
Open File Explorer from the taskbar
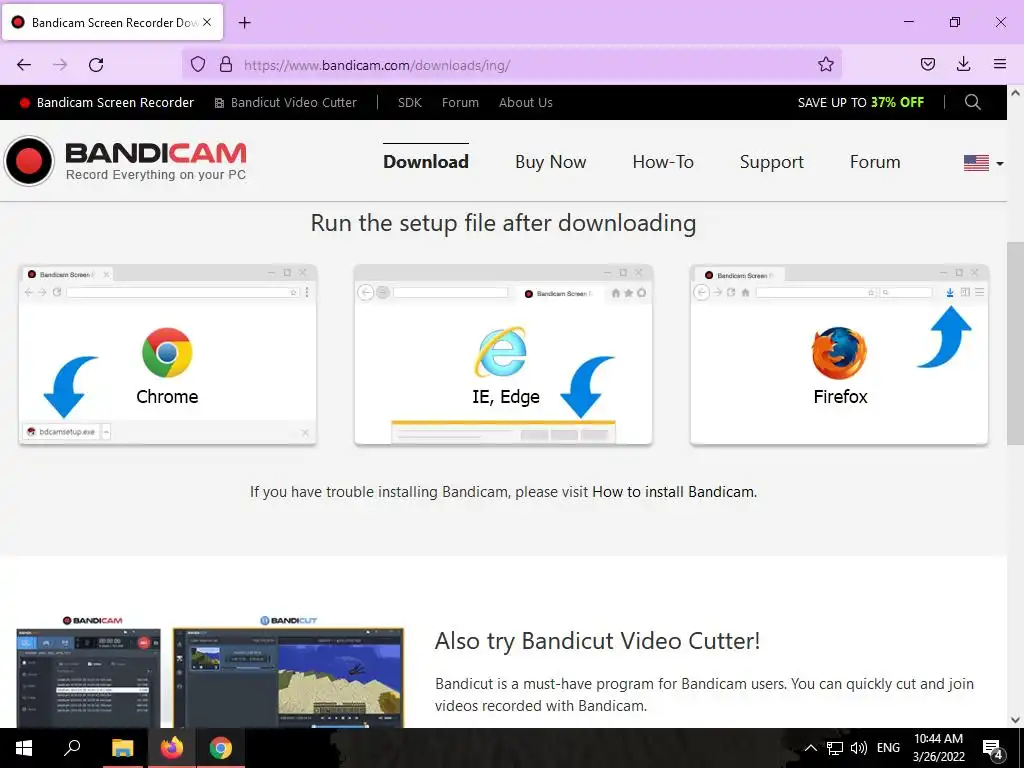click(122, 748)
